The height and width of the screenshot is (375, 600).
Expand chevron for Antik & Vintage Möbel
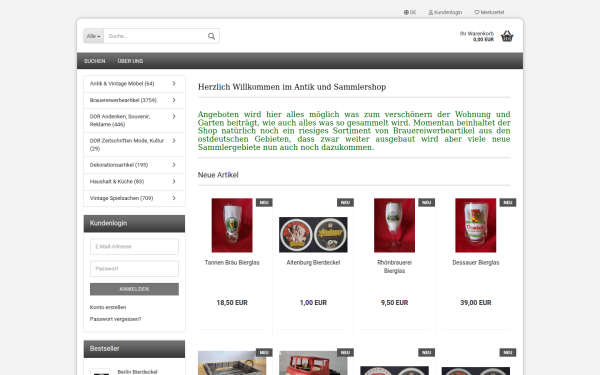(x=174, y=83)
